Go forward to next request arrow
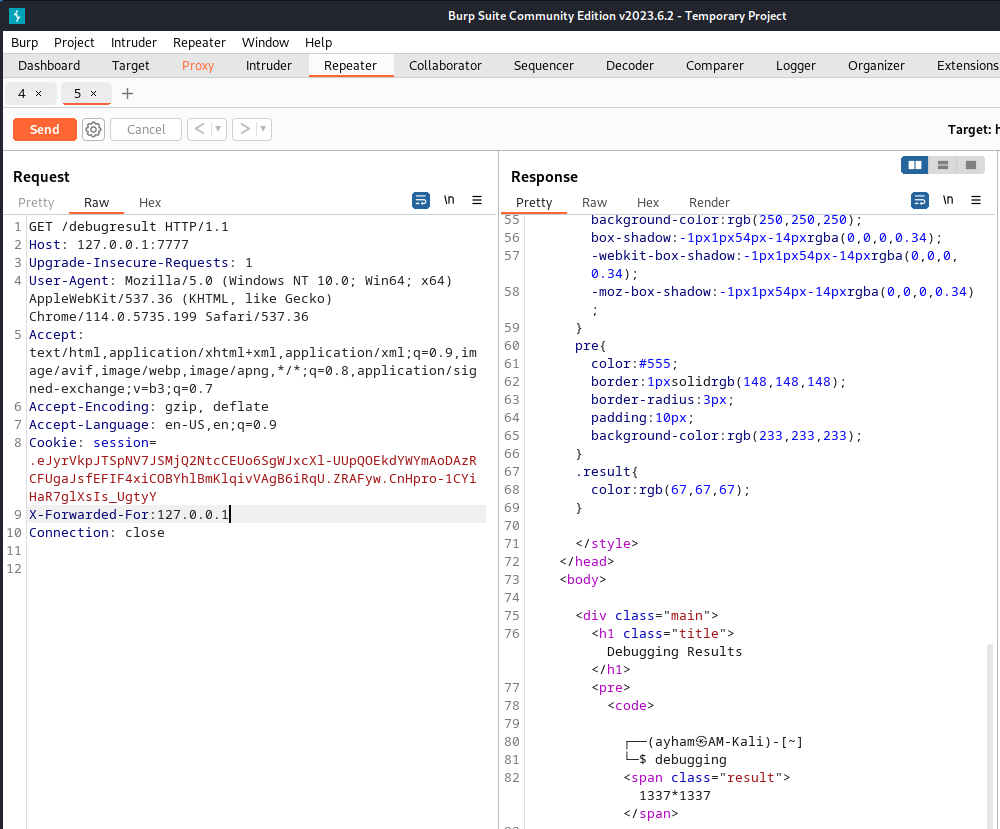Viewport: 1000px width, 829px height. pos(244,129)
